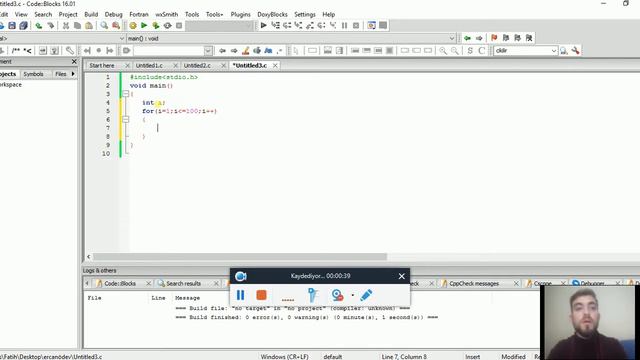Click the Undo toolbar icon
The image size is (640, 360).
tap(39, 26)
